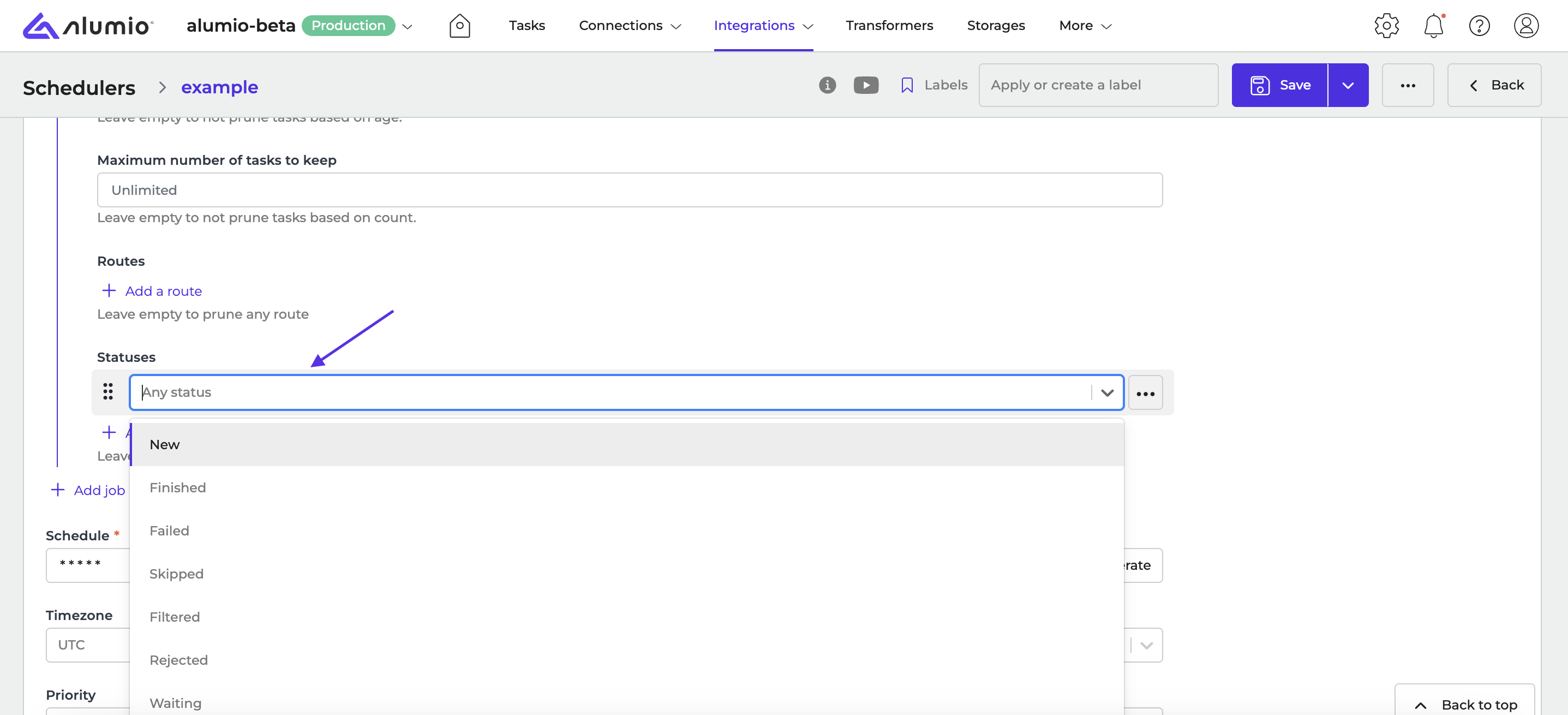Viewport: 1568px width, 715px height.
Task: Click the home icon in the navigation bar
Action: point(459,26)
